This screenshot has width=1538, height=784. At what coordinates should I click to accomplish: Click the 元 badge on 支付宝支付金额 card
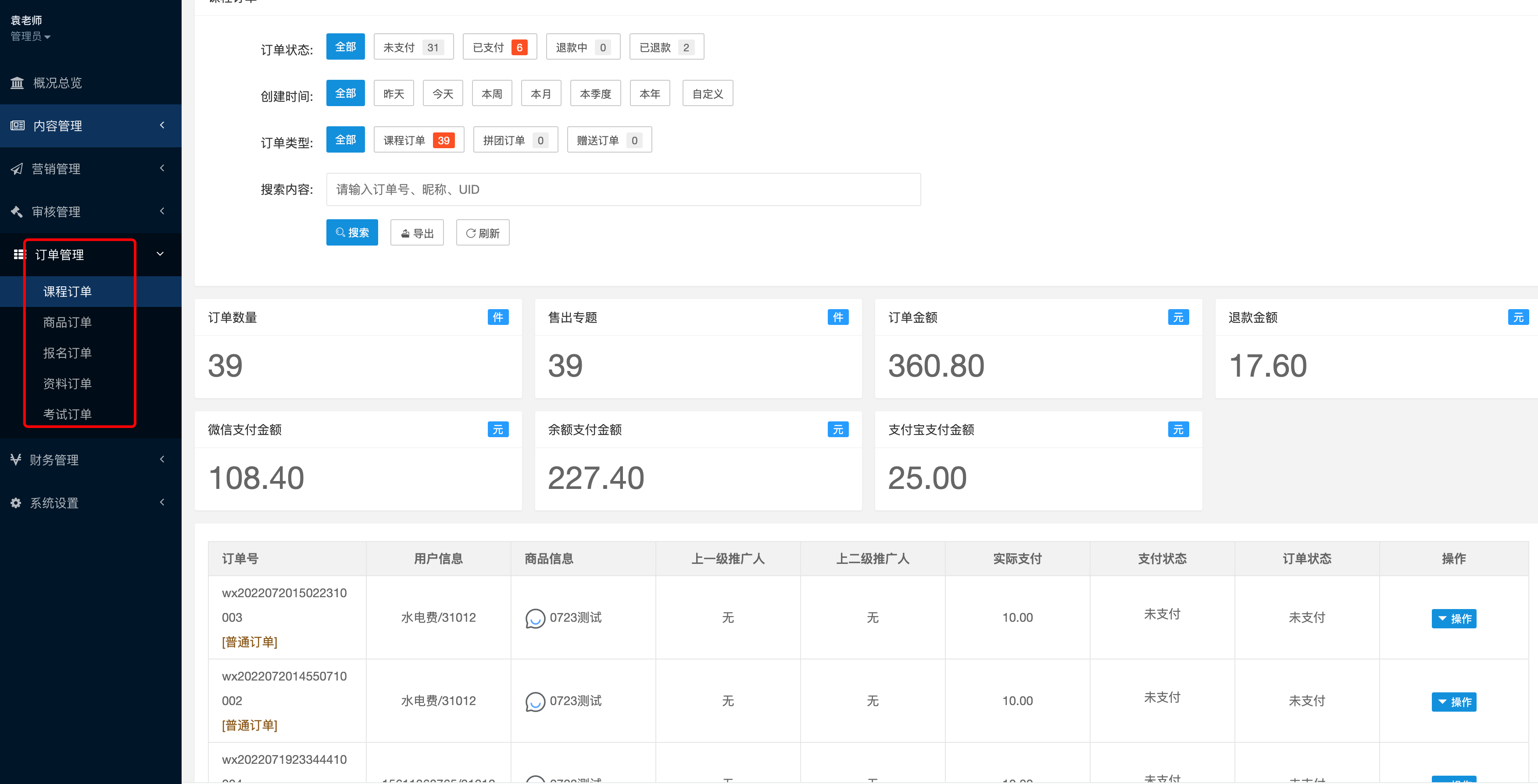point(1178,430)
